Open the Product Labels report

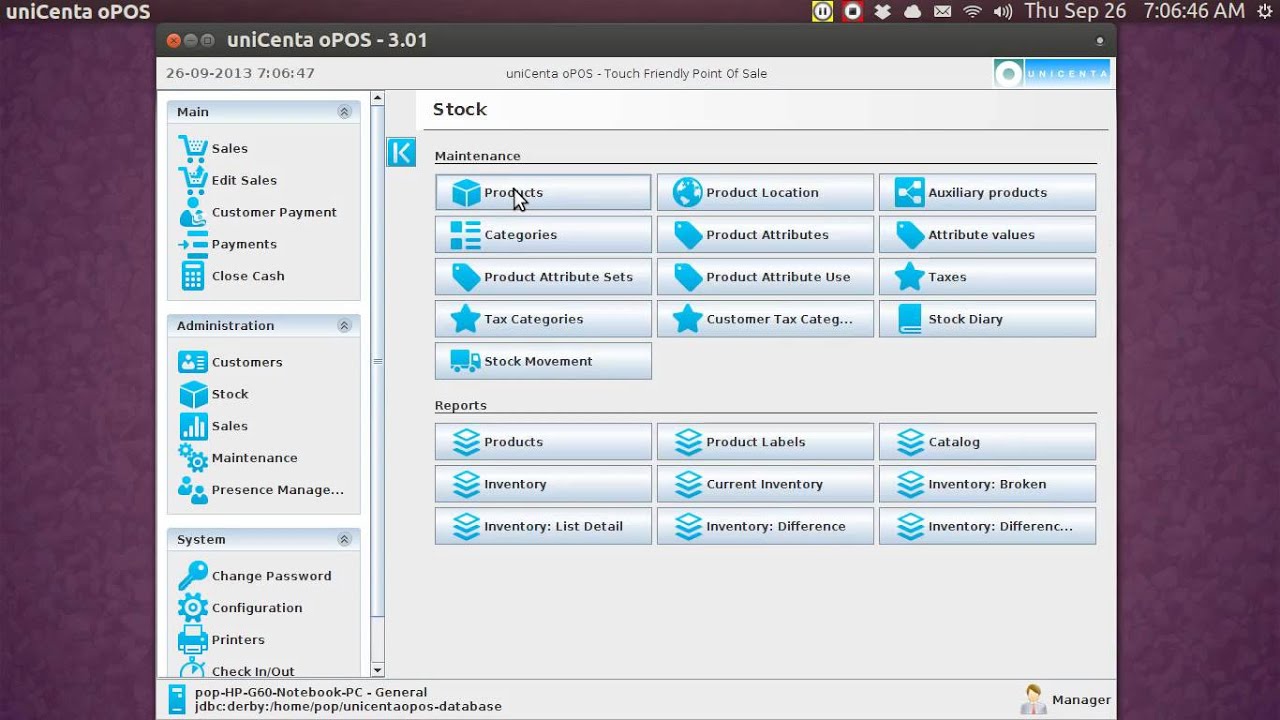pyautogui.click(x=765, y=442)
